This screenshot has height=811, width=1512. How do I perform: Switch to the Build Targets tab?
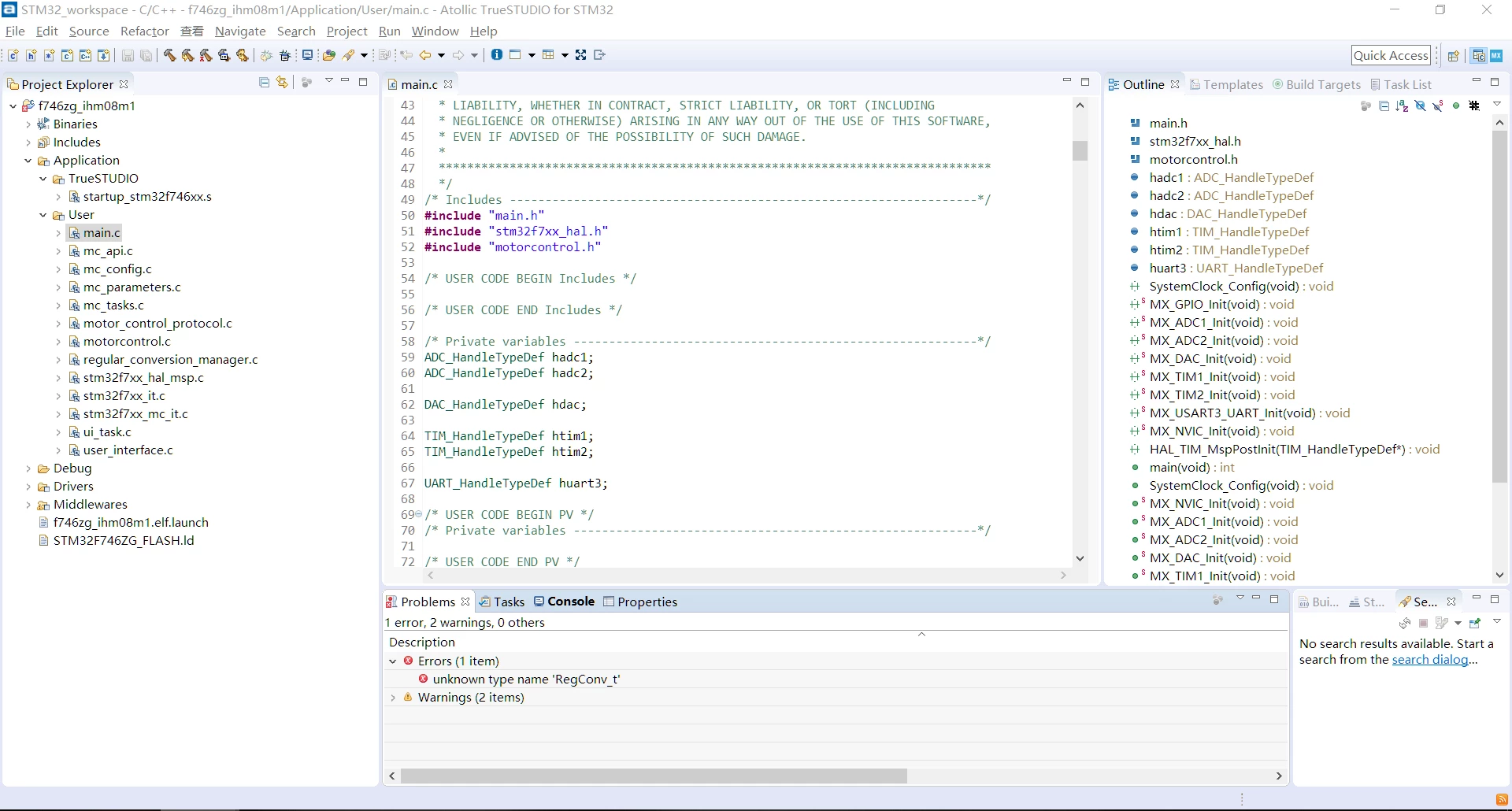[x=1317, y=84]
